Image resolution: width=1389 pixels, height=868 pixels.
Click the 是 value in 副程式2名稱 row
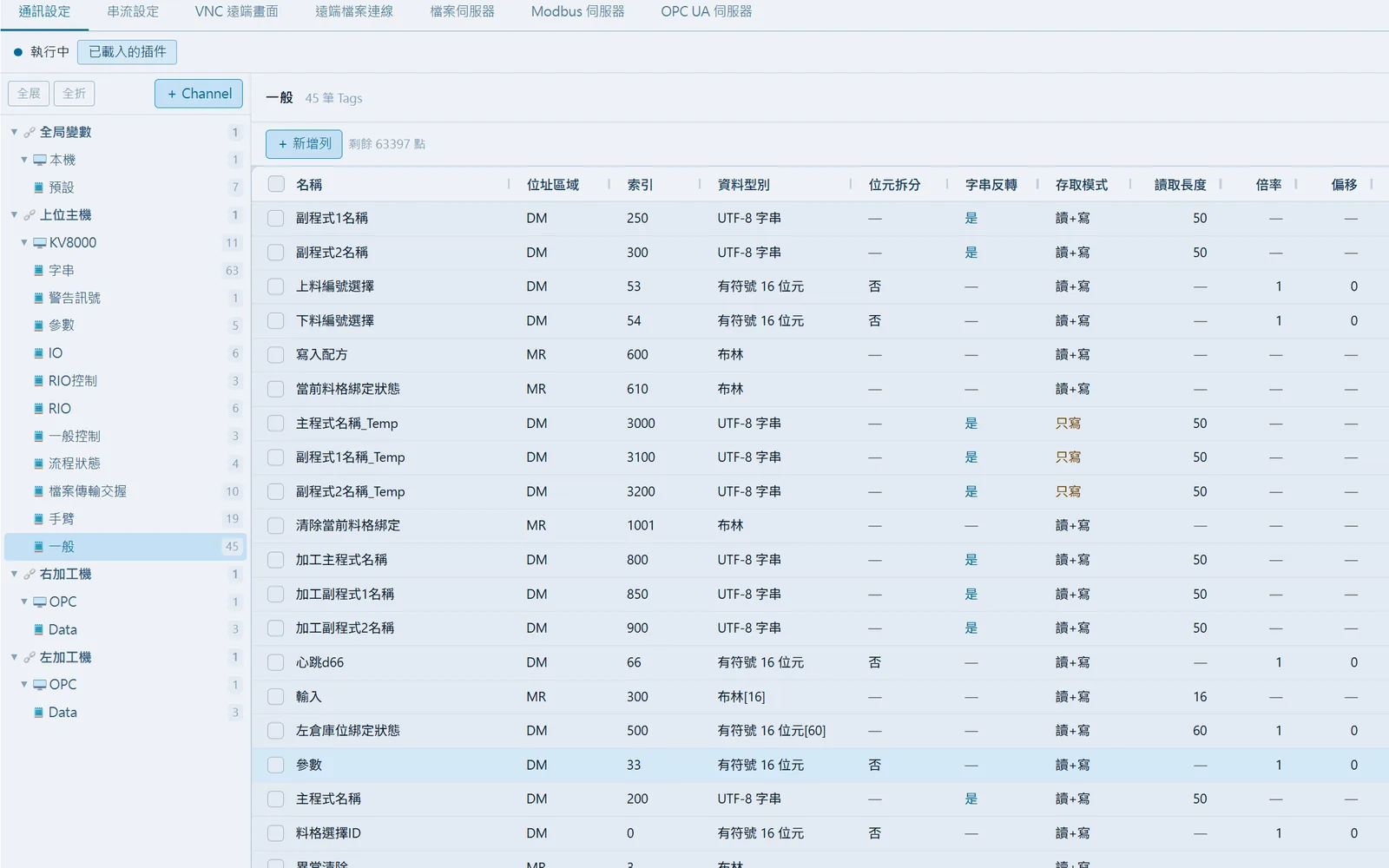point(971,253)
